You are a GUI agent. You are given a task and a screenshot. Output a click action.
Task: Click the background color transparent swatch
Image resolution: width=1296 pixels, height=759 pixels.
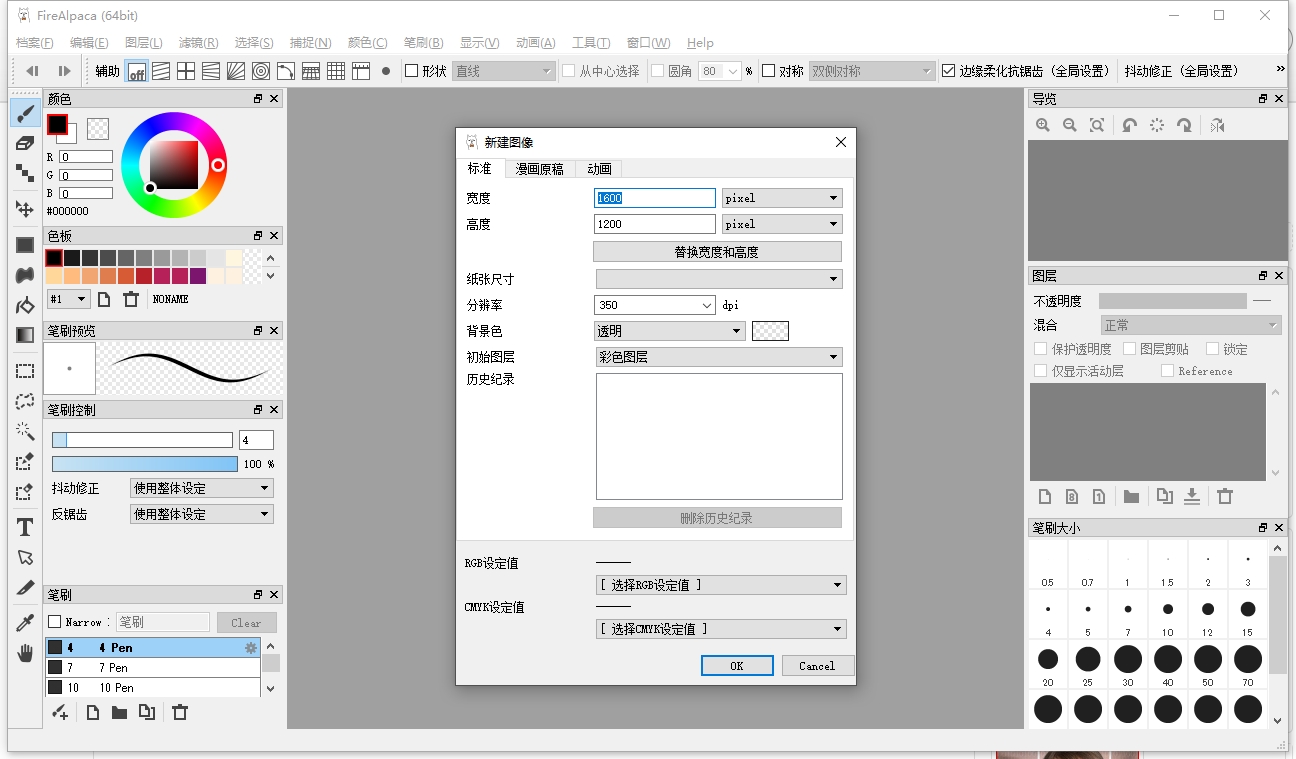[770, 331]
